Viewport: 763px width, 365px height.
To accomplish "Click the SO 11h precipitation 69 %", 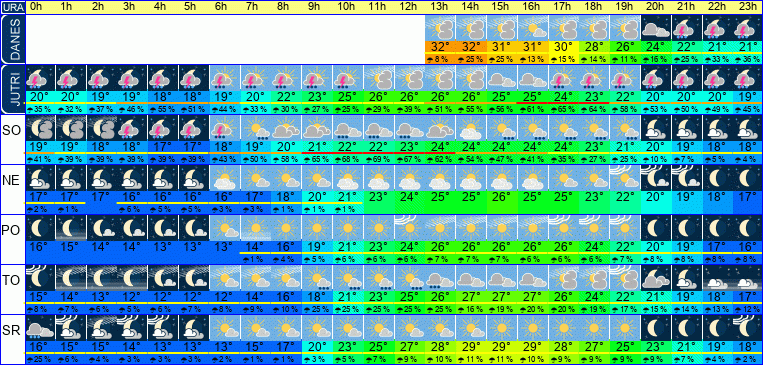I will (379, 159).
